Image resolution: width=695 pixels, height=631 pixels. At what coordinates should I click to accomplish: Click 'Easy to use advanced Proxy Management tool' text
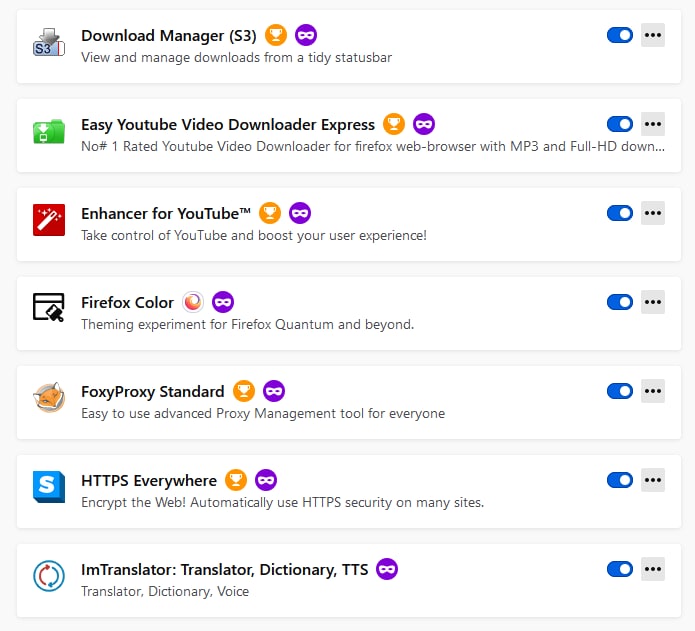[263, 413]
